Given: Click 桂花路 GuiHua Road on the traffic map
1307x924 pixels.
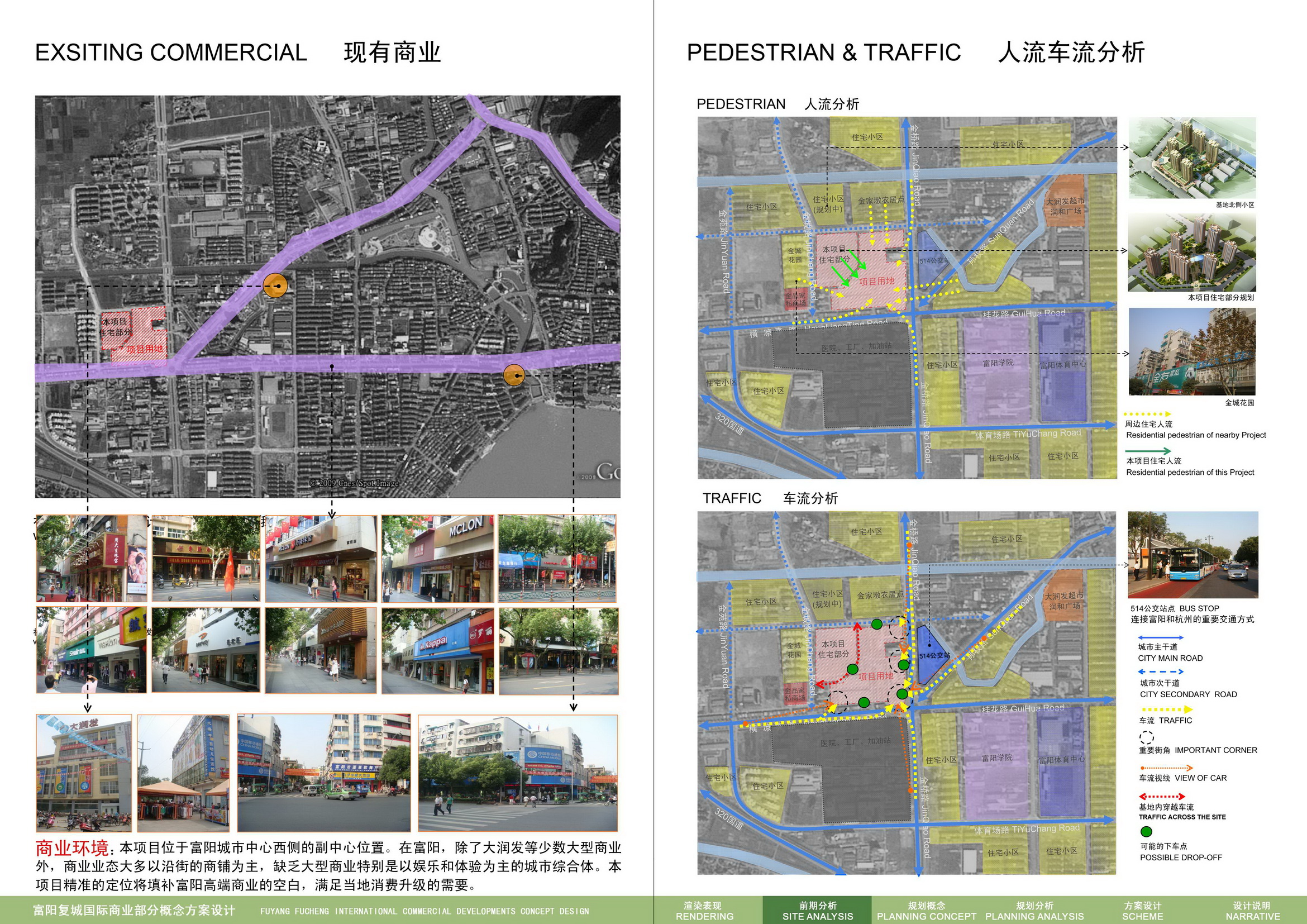Looking at the screenshot, I should (x=1023, y=708).
